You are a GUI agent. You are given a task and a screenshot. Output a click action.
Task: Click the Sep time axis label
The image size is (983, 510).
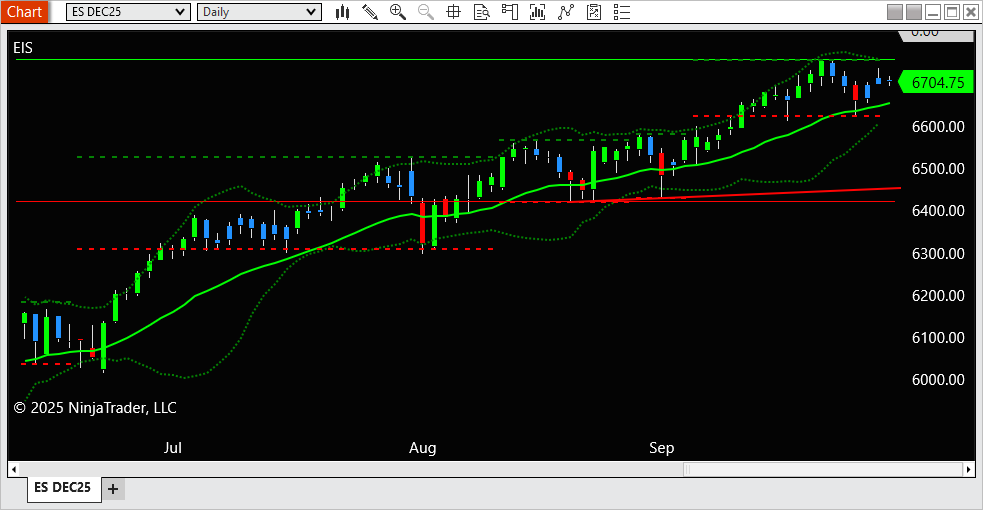click(661, 448)
